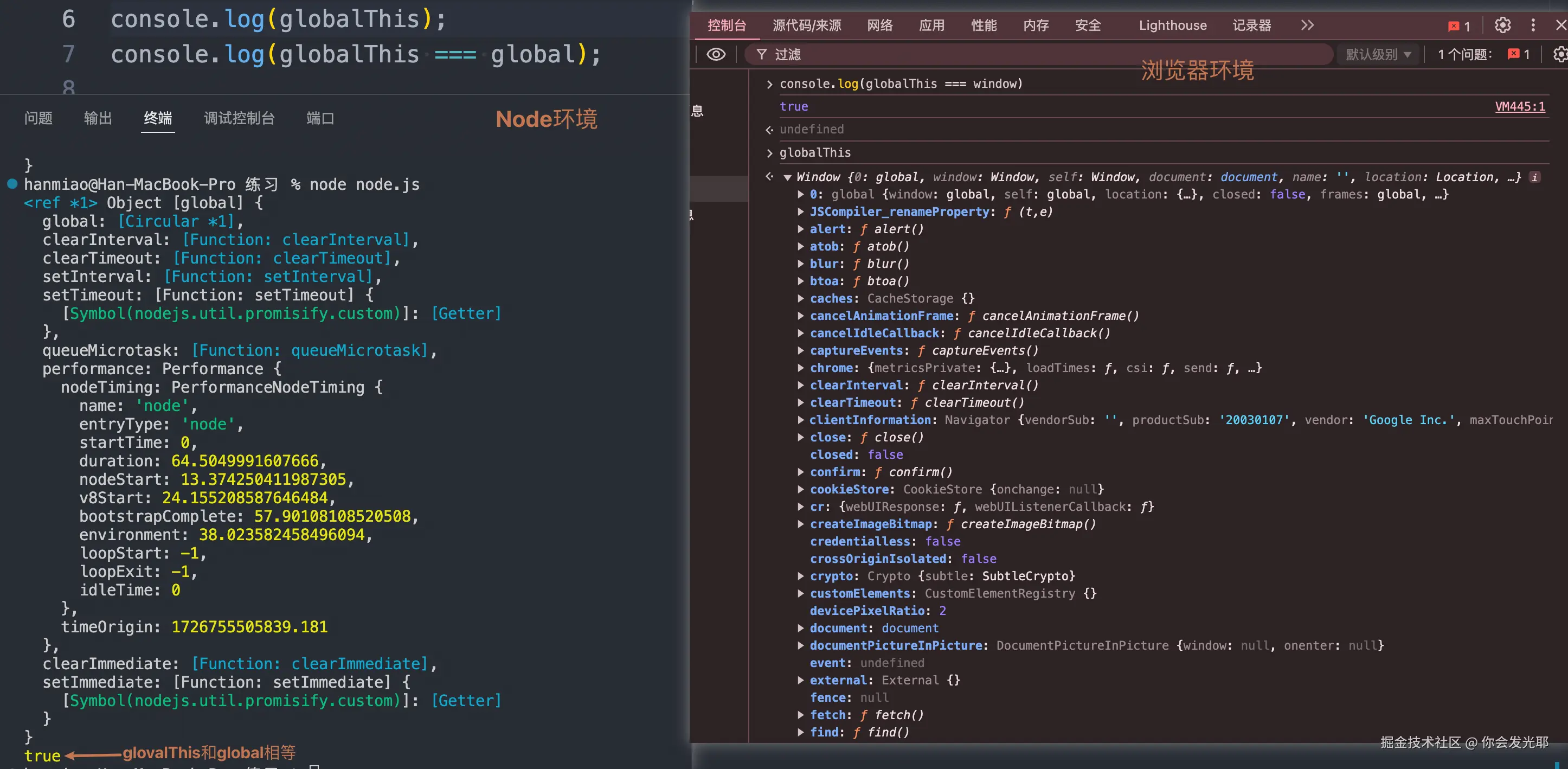1568x769 pixels.
Task: Click the 1 个问题 issues label
Action: (x=1464, y=54)
